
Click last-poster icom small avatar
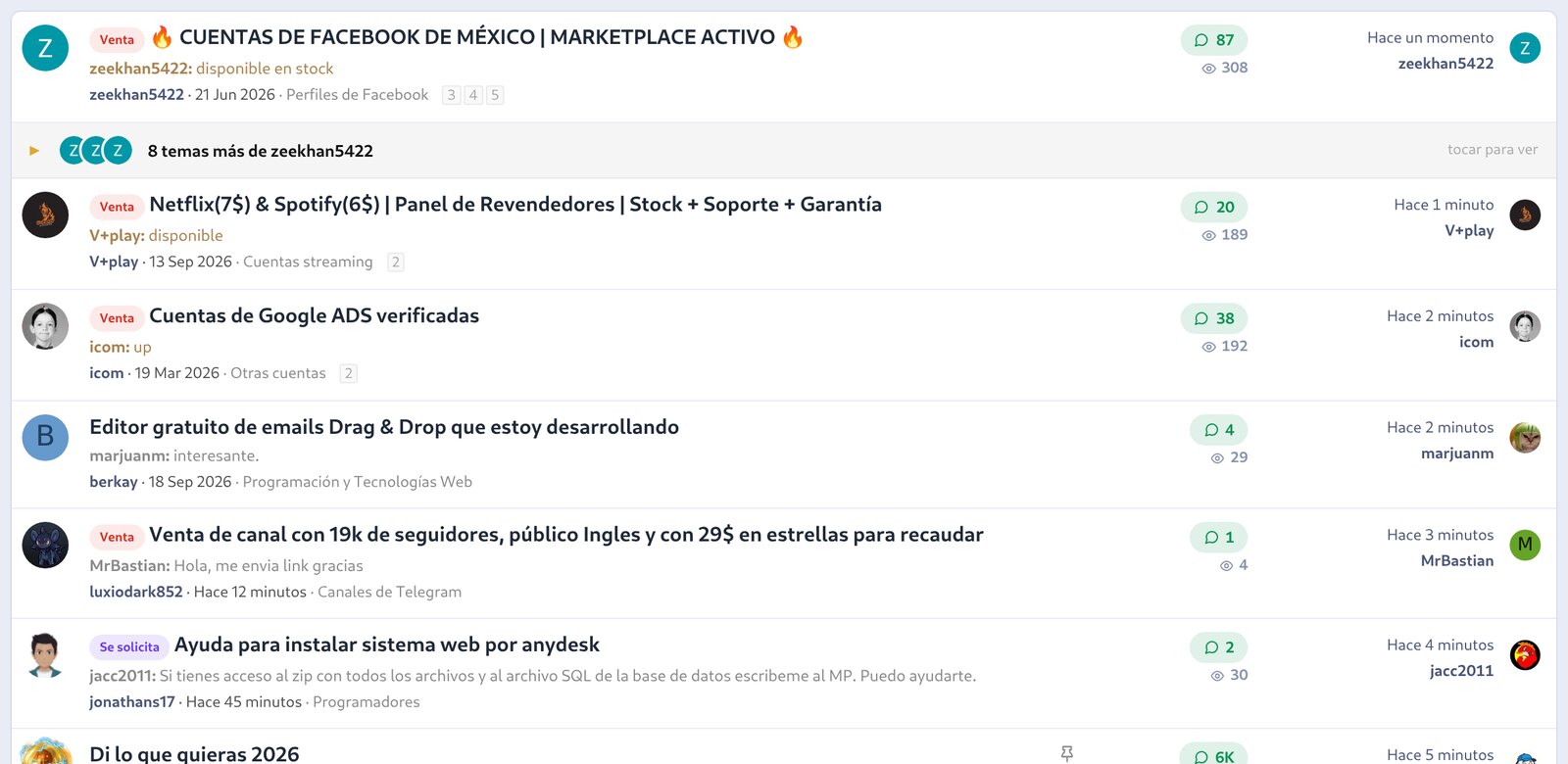(1525, 326)
